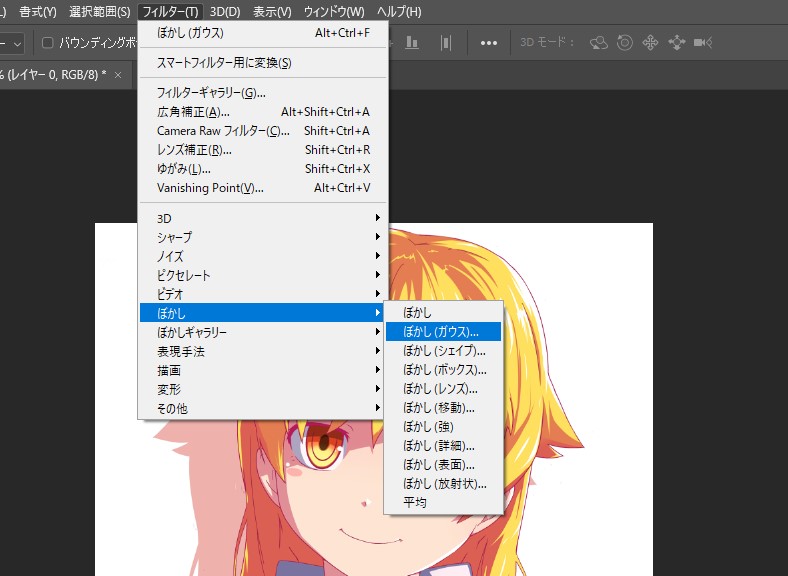Close the レイヤー 0, RGB/8 document tab
788x576 pixels.
point(118,75)
